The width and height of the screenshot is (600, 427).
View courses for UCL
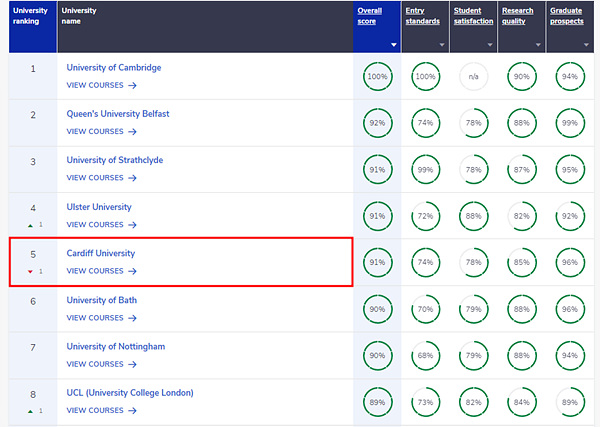pos(101,411)
